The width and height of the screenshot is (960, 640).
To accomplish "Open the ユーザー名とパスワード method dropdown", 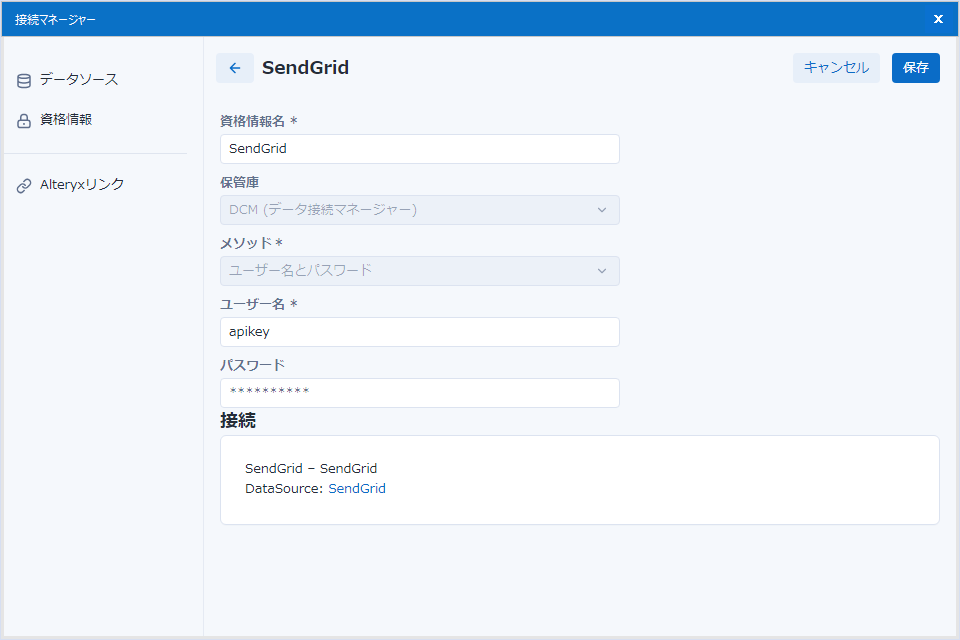I will tap(419, 271).
